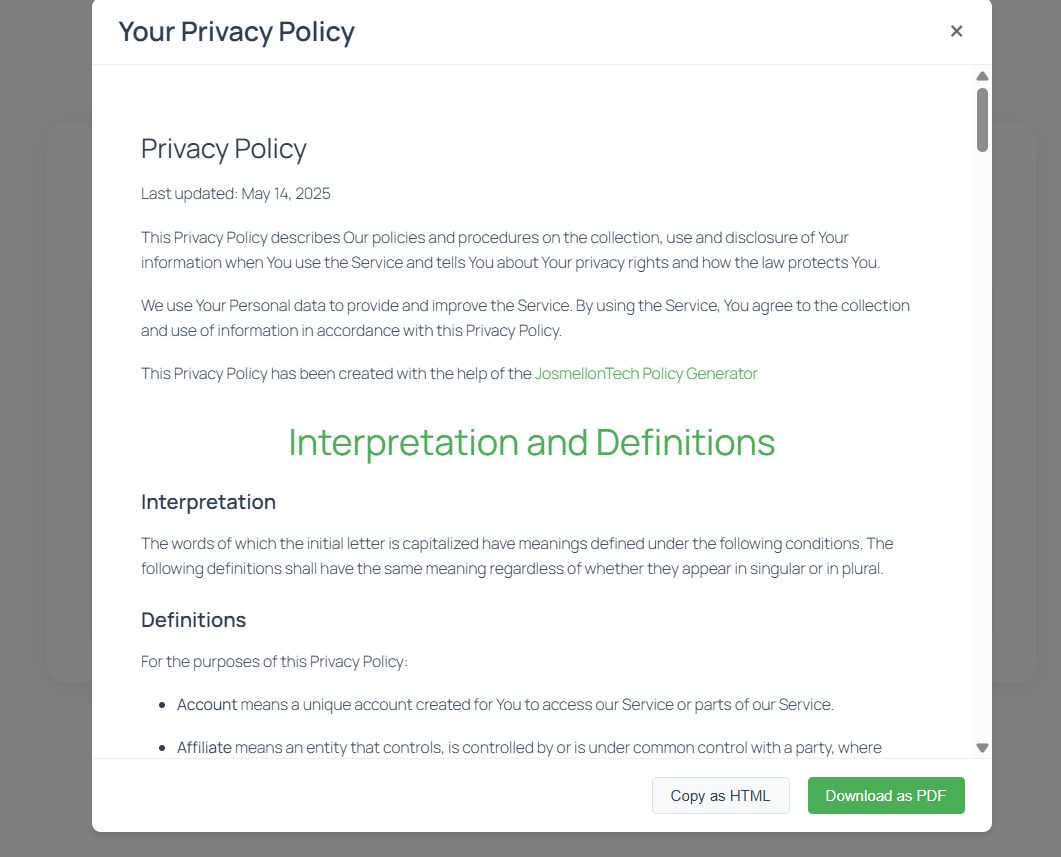Click the "Your Privacy Policy" dialog title

(236, 32)
